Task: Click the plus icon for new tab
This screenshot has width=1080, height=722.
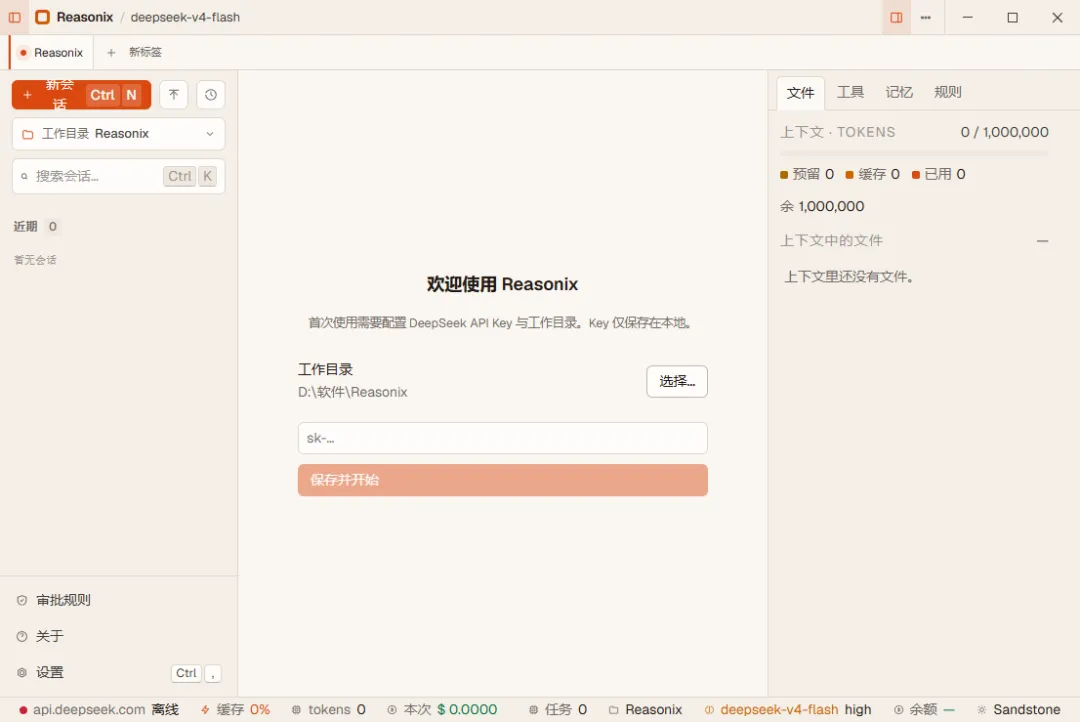Action: point(111,52)
